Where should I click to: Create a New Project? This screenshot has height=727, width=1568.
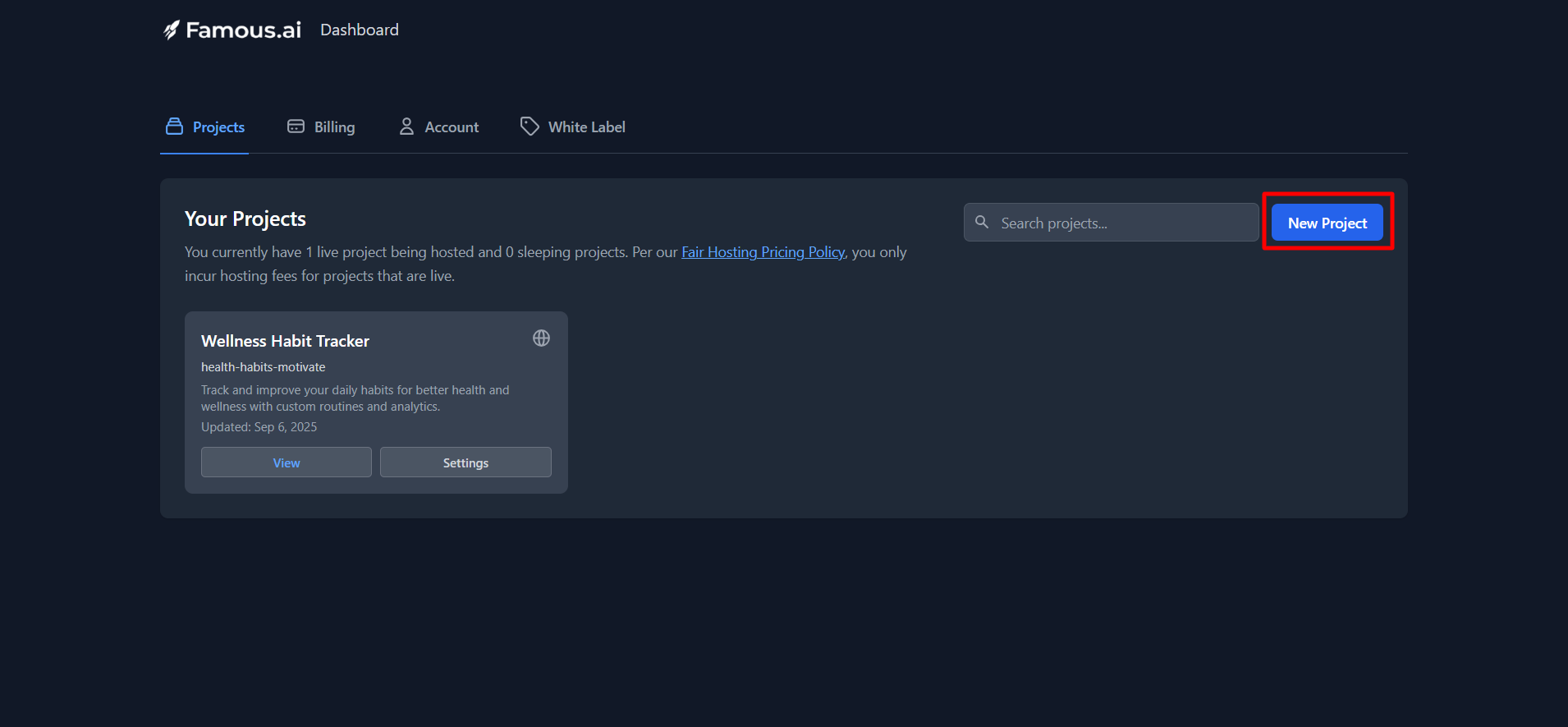(x=1327, y=223)
